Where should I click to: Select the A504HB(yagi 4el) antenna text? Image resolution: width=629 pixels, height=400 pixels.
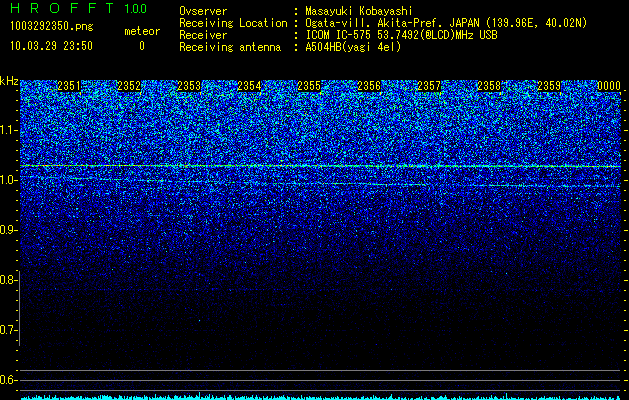point(353,47)
